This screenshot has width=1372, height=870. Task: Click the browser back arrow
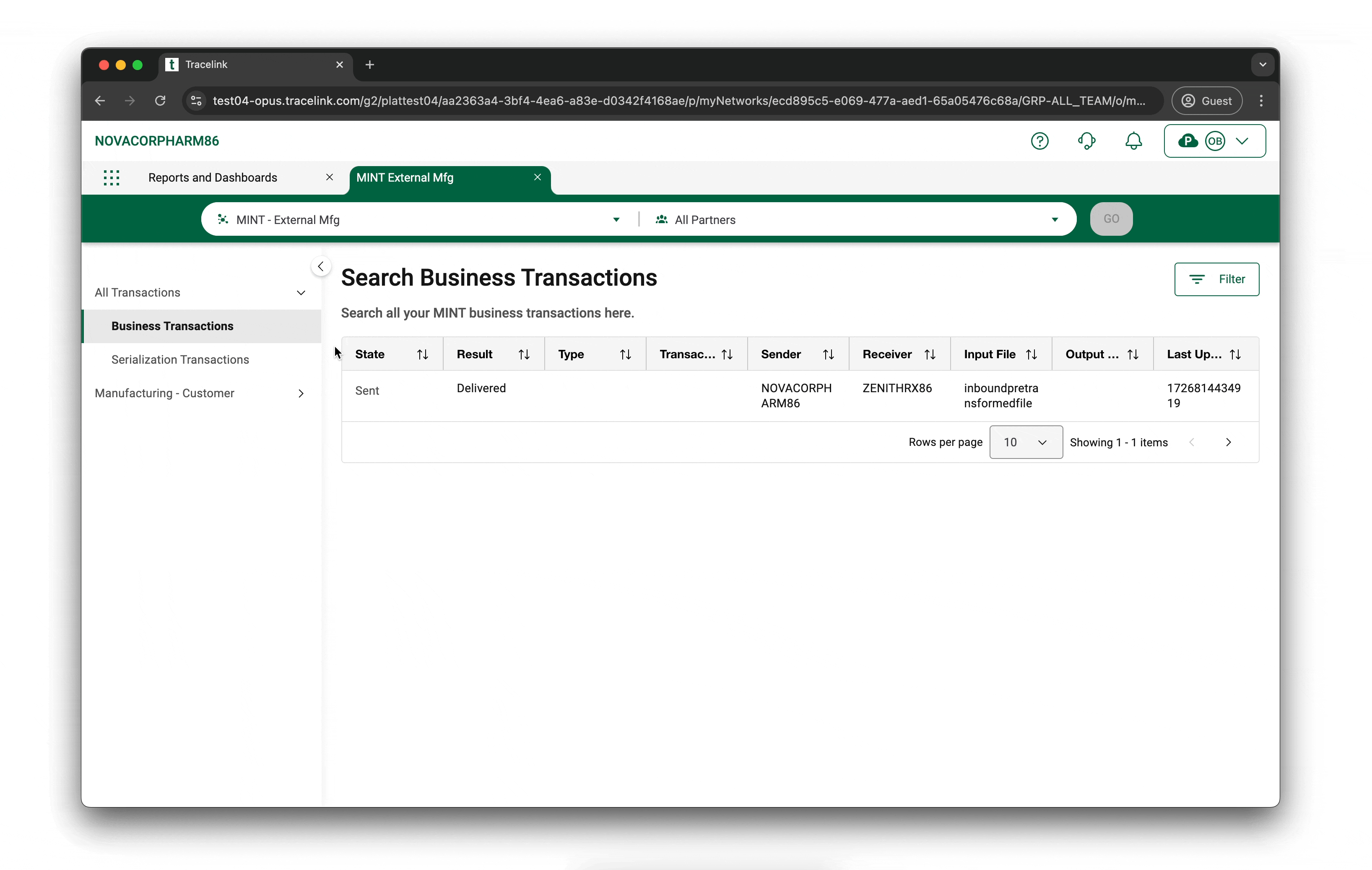pos(100,101)
